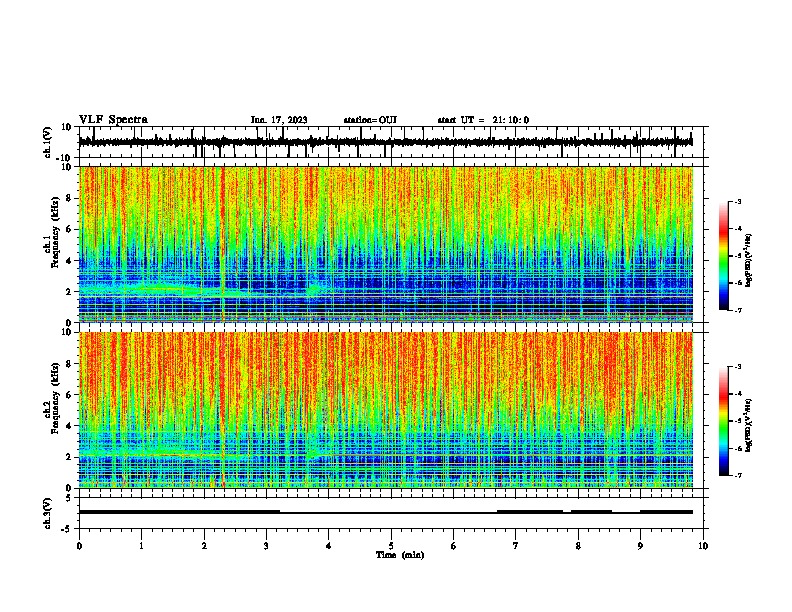Select the date "Jan. 17, 2023"
This screenshot has height=612, width=792.
coord(279,120)
